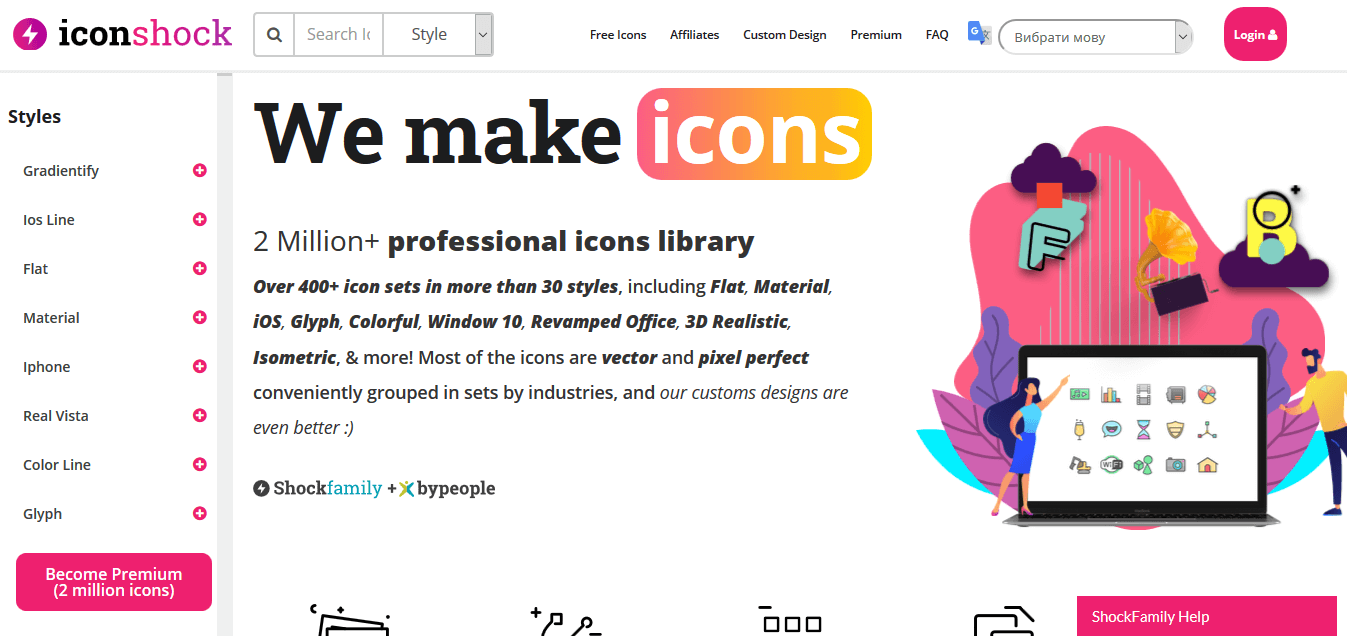Click the magnifying glass search icon
Viewport: 1347px width, 637px height.
274,35
